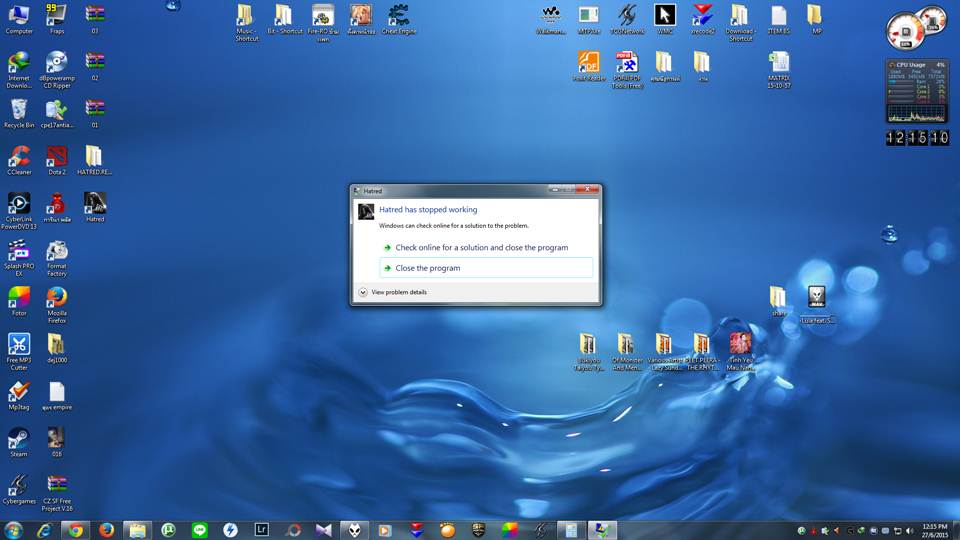Viewport: 960px width, 540px height.
Task: Open Music - Shortcut folder
Action: tap(247, 23)
